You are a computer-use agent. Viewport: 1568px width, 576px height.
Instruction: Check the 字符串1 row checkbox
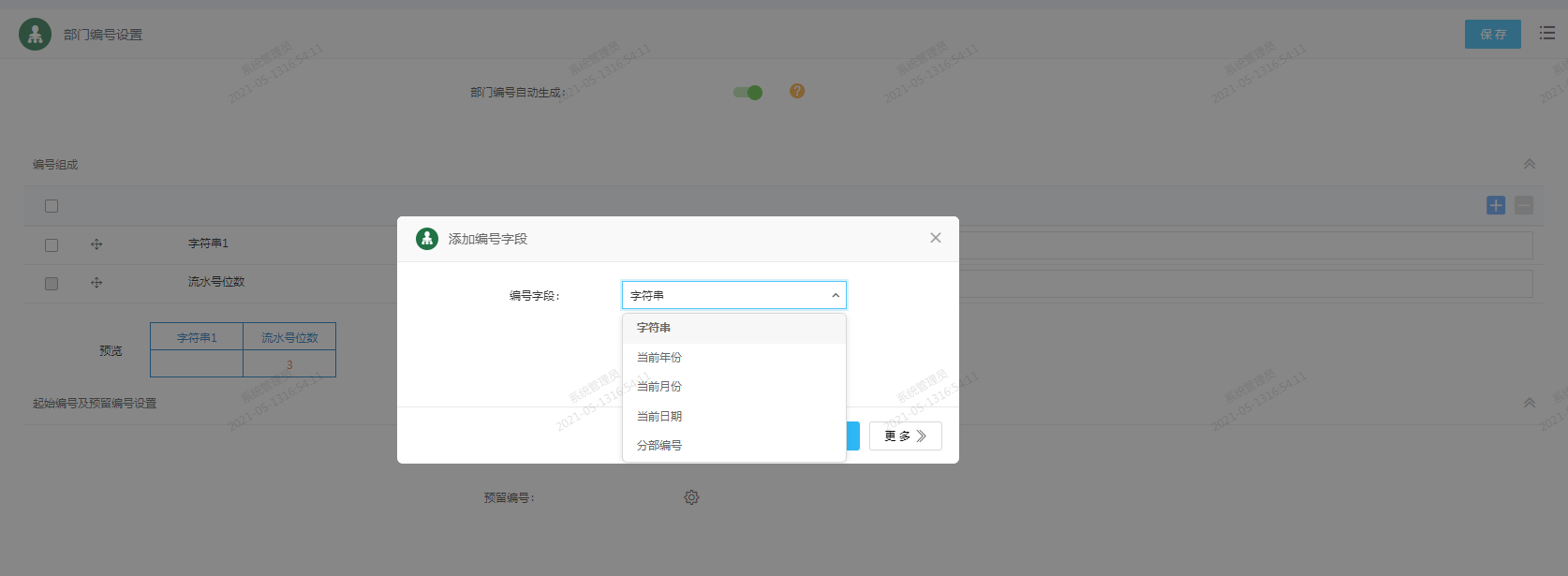tap(52, 245)
